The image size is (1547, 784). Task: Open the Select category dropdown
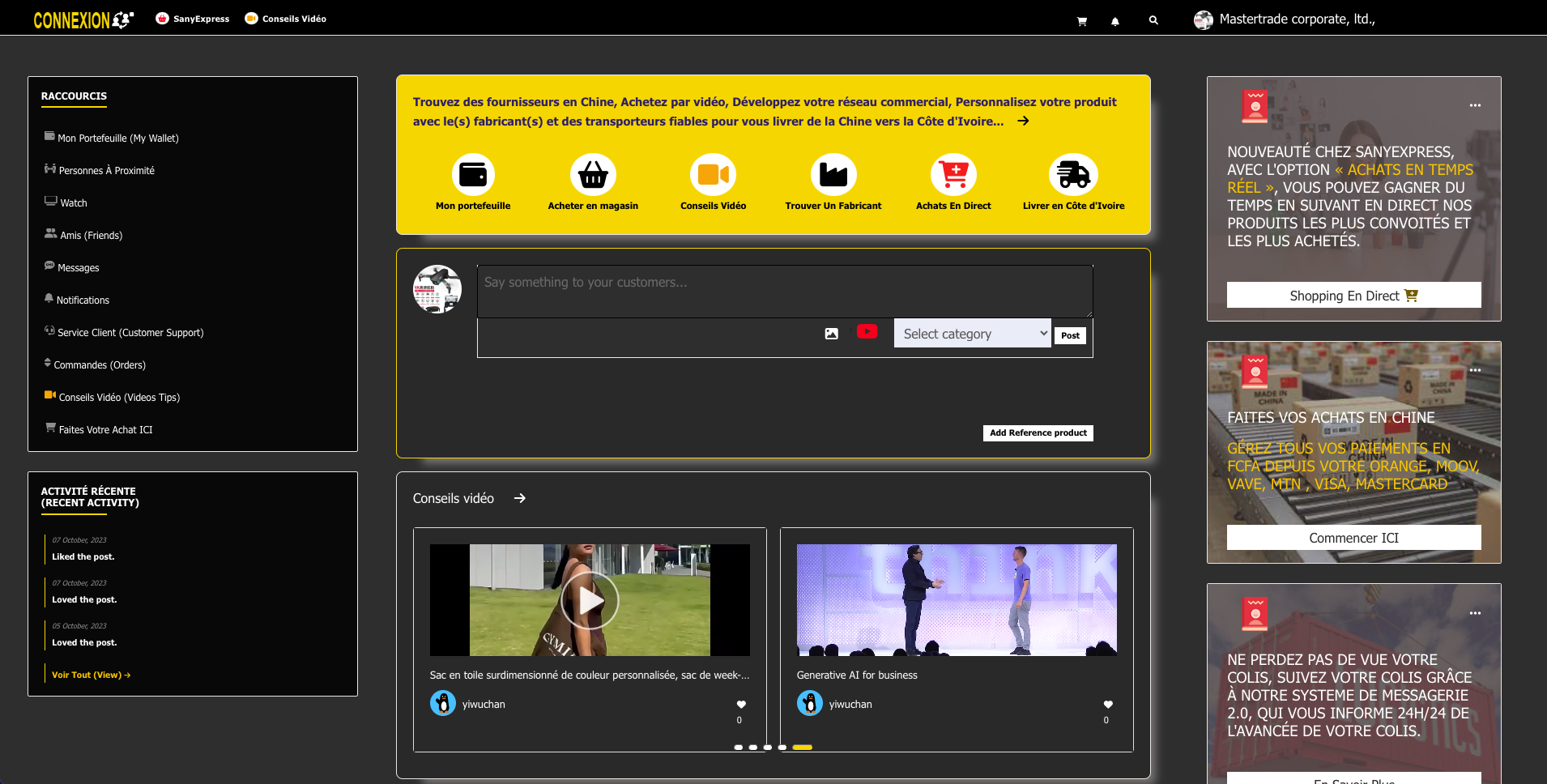pos(972,333)
